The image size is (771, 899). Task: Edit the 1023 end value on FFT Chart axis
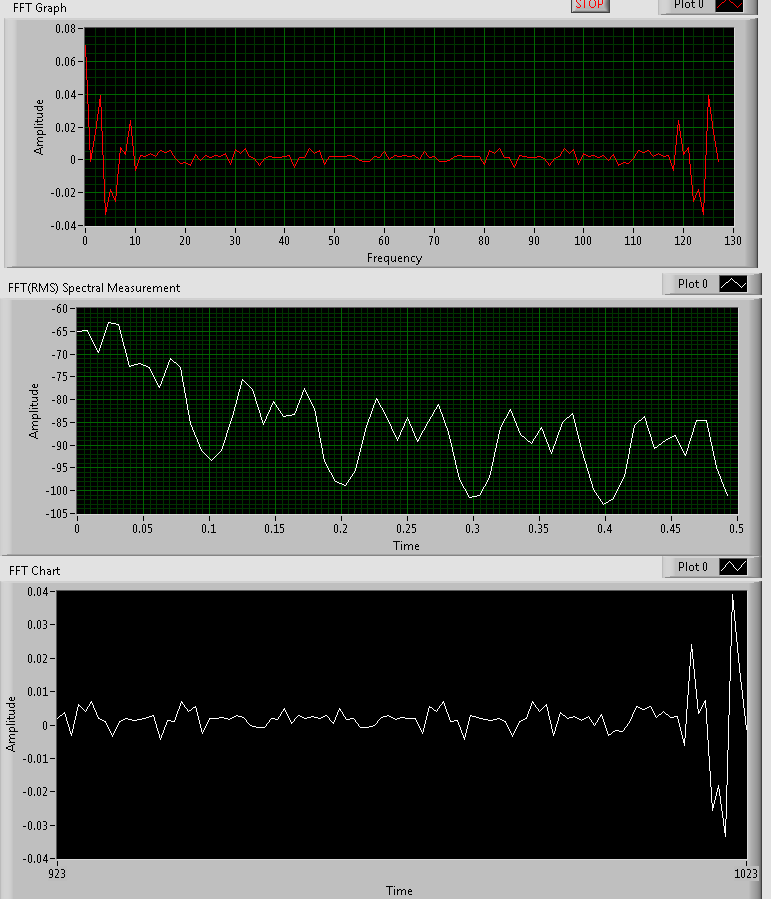coord(746,874)
